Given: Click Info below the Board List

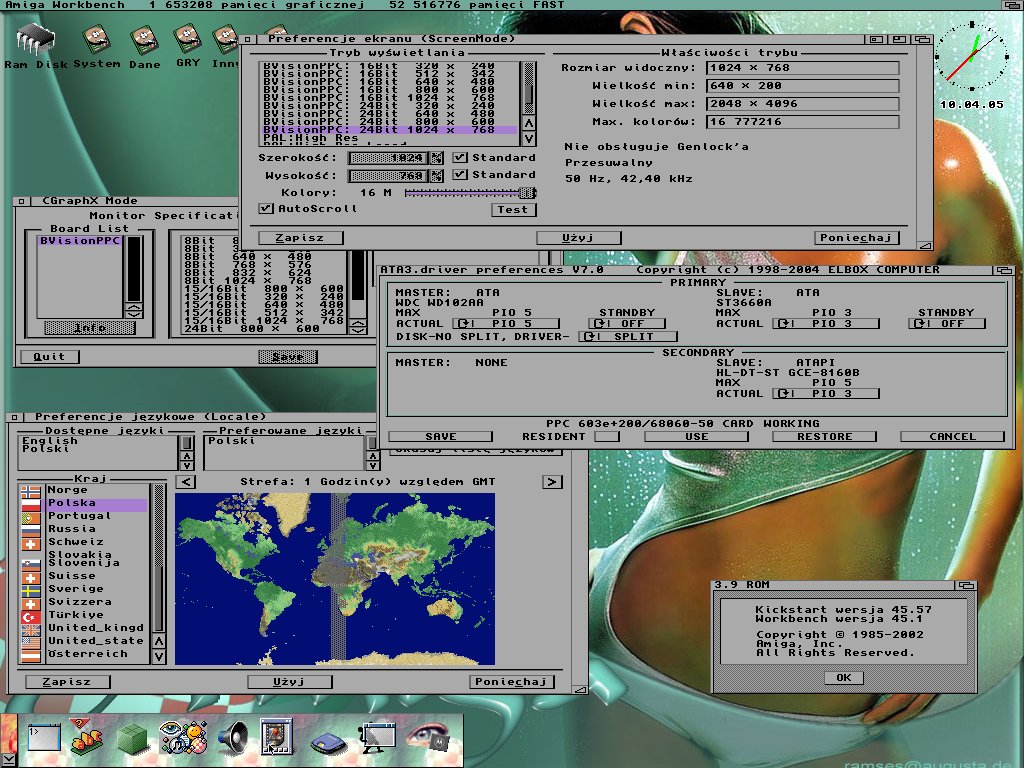Looking at the screenshot, I should (90, 328).
